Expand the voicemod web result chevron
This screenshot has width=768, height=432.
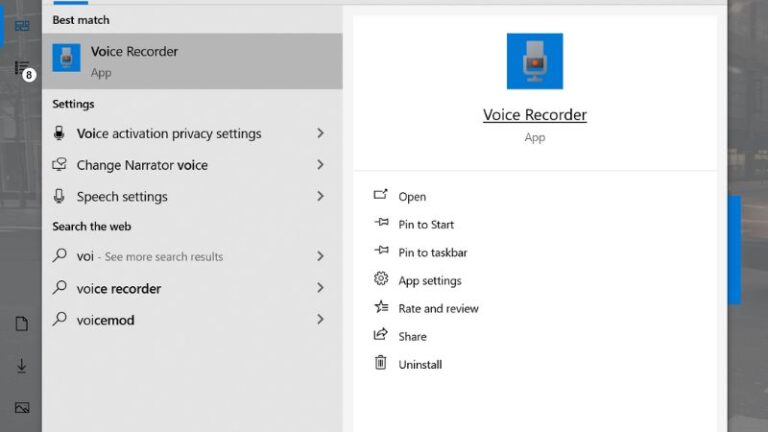[x=320, y=320]
